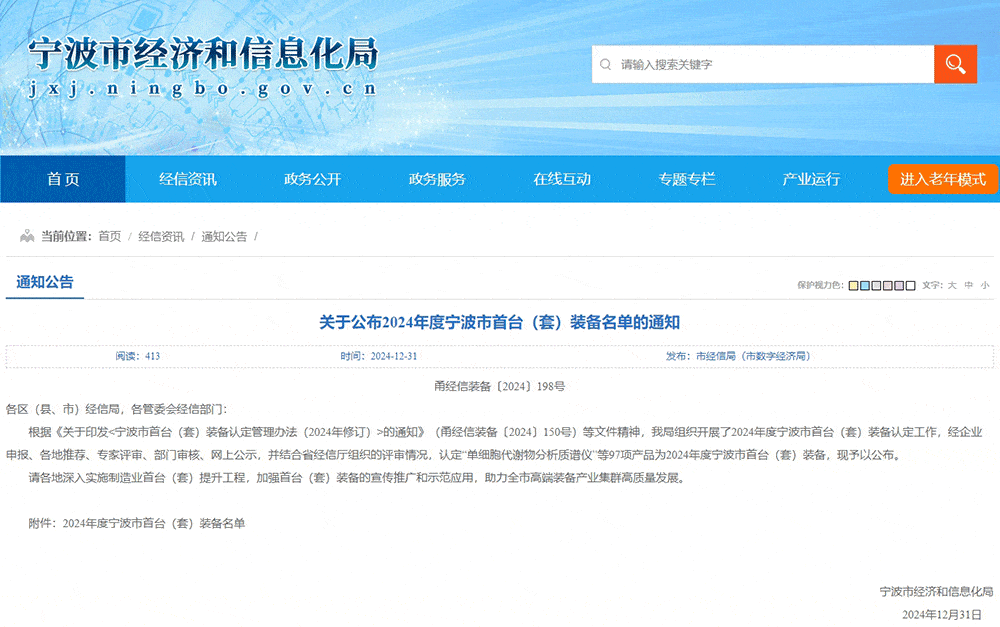Viewport: 1000px width, 627px height.
Task: Select the yellow eye-protection color swatch
Action: [x=852, y=285]
